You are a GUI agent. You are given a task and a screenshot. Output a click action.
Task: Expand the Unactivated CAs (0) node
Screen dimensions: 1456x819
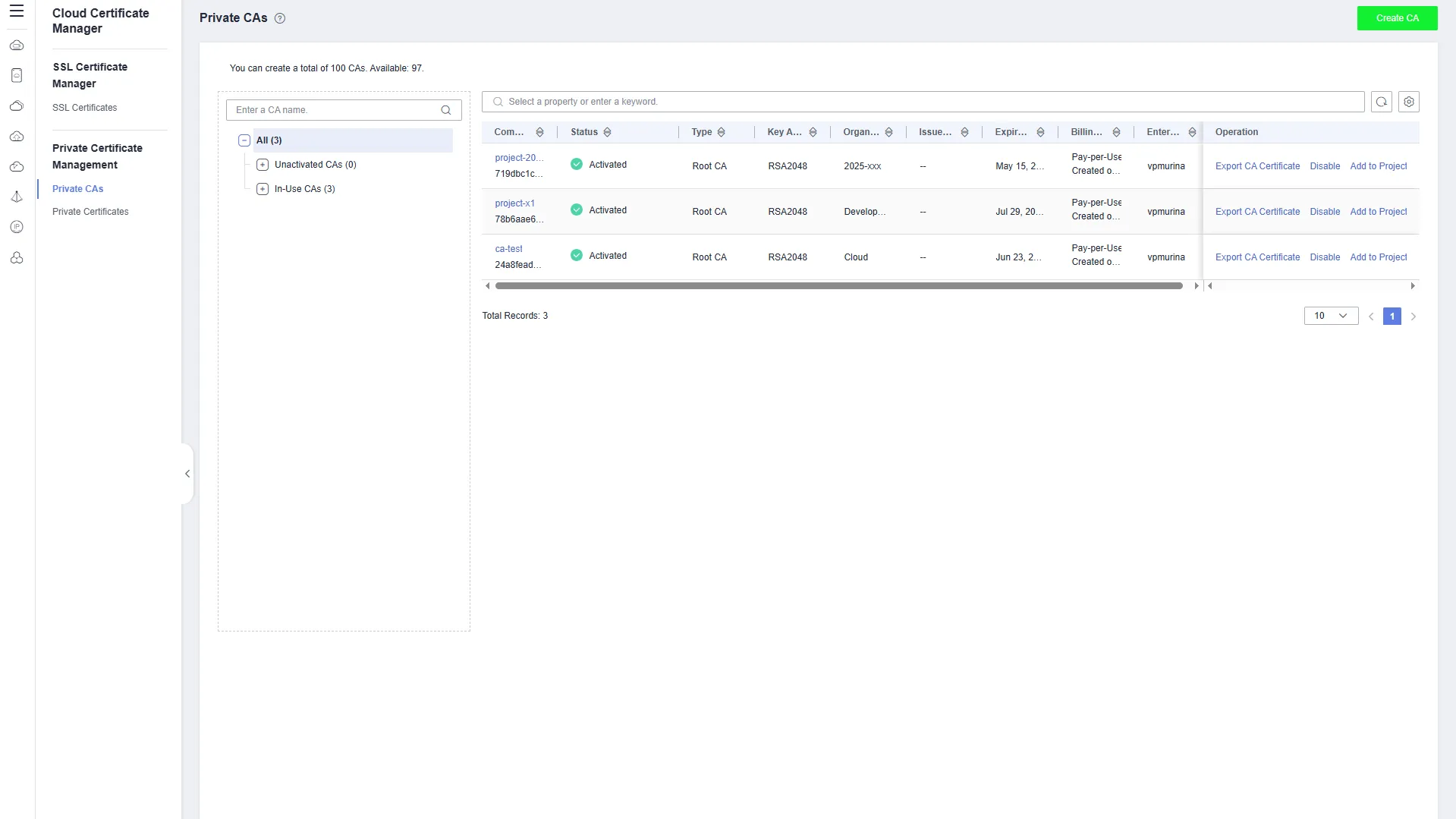[263, 165]
